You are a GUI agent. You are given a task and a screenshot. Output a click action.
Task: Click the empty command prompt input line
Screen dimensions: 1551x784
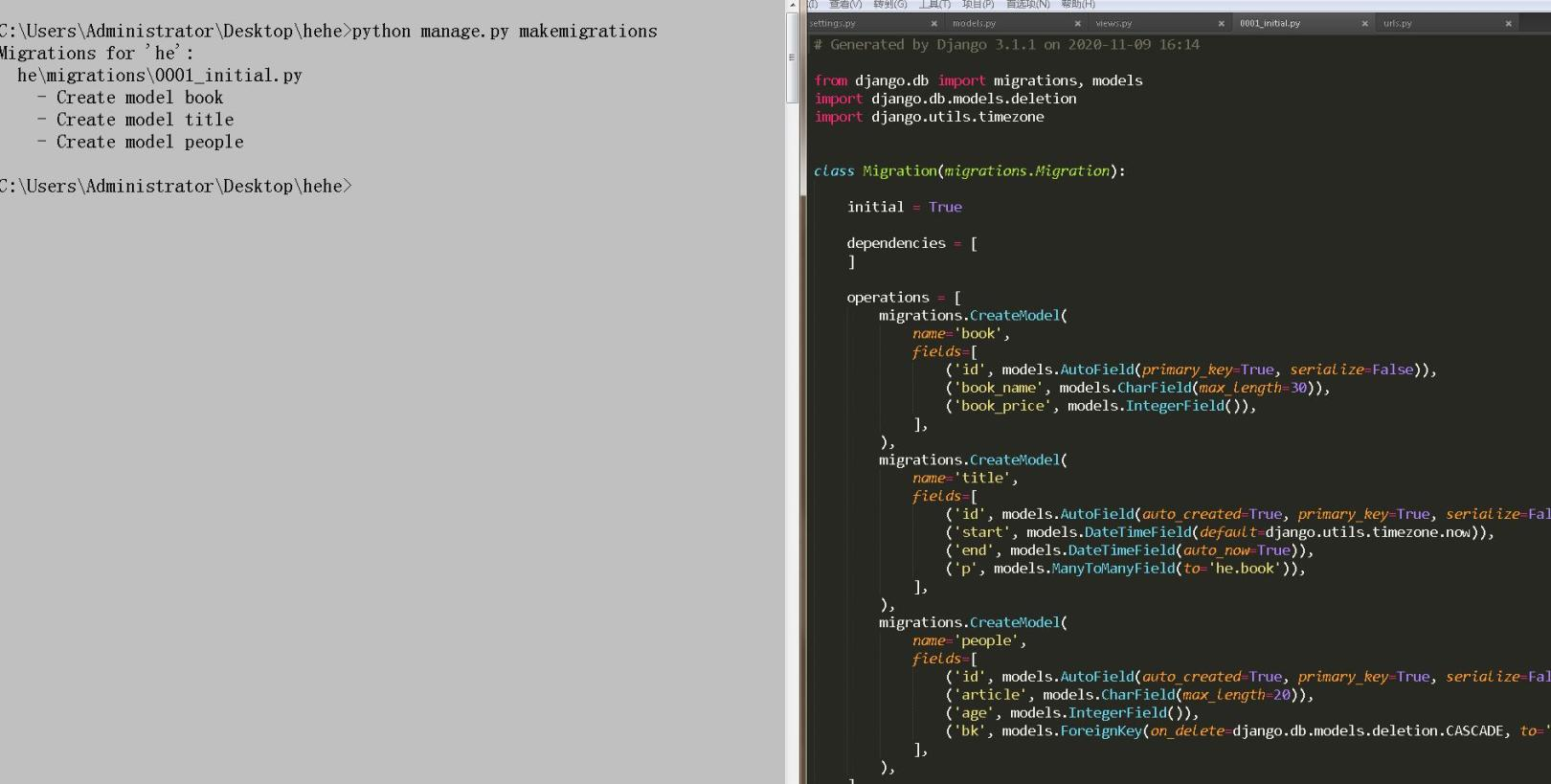(176, 187)
